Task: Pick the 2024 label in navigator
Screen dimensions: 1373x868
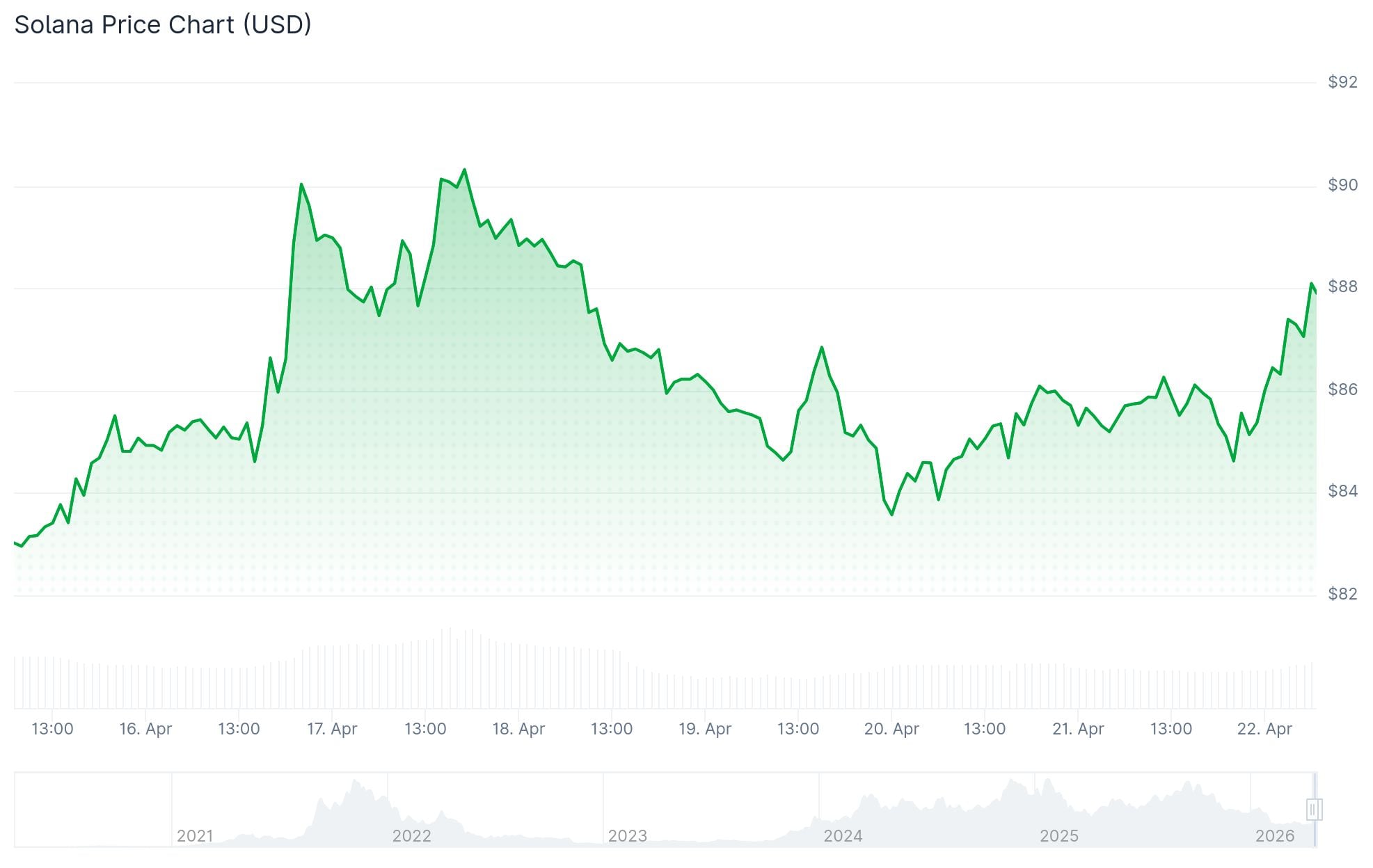Action: point(843,835)
